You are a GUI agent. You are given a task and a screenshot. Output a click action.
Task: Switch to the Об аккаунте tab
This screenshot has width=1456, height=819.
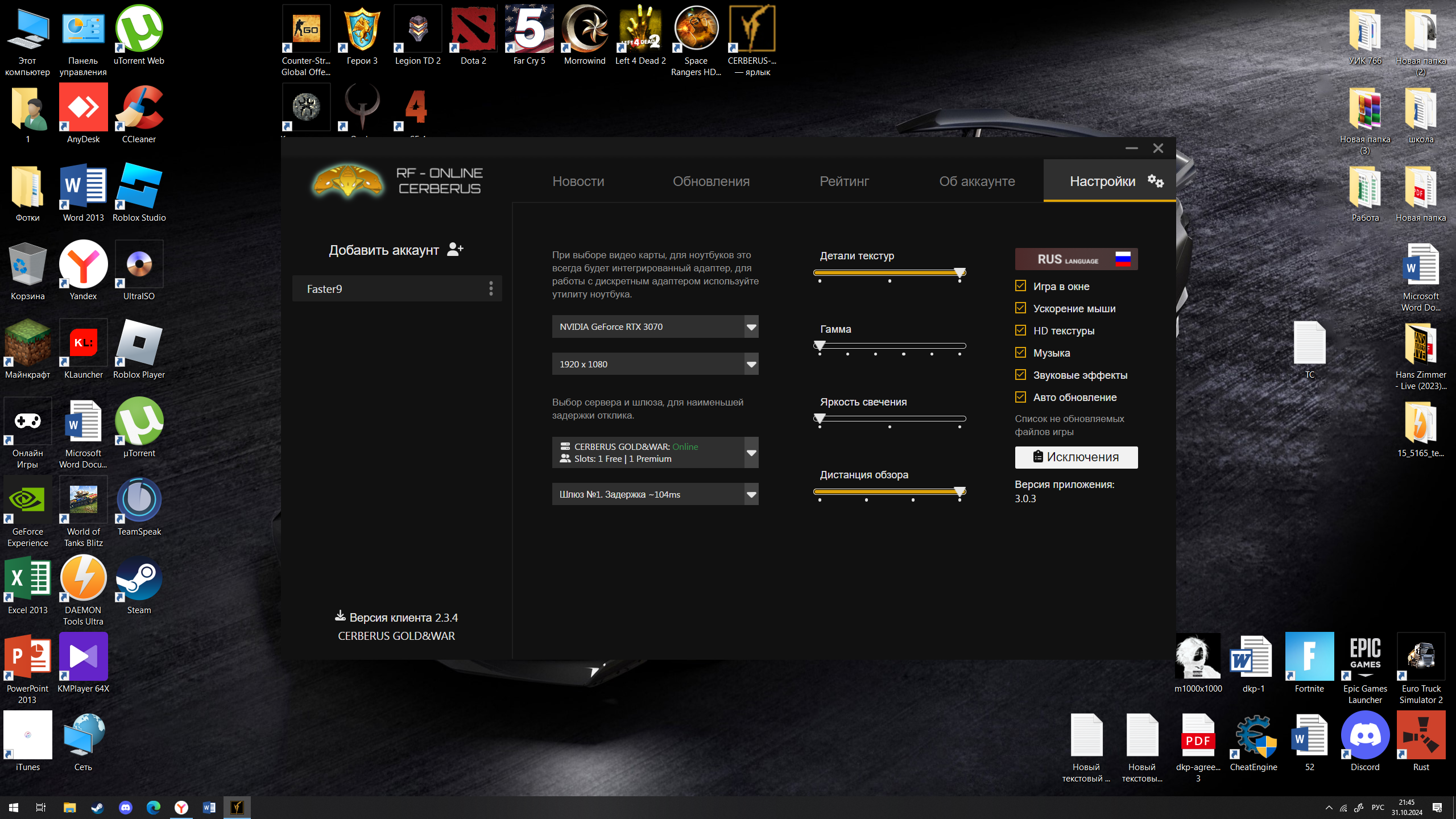pyautogui.click(x=977, y=181)
